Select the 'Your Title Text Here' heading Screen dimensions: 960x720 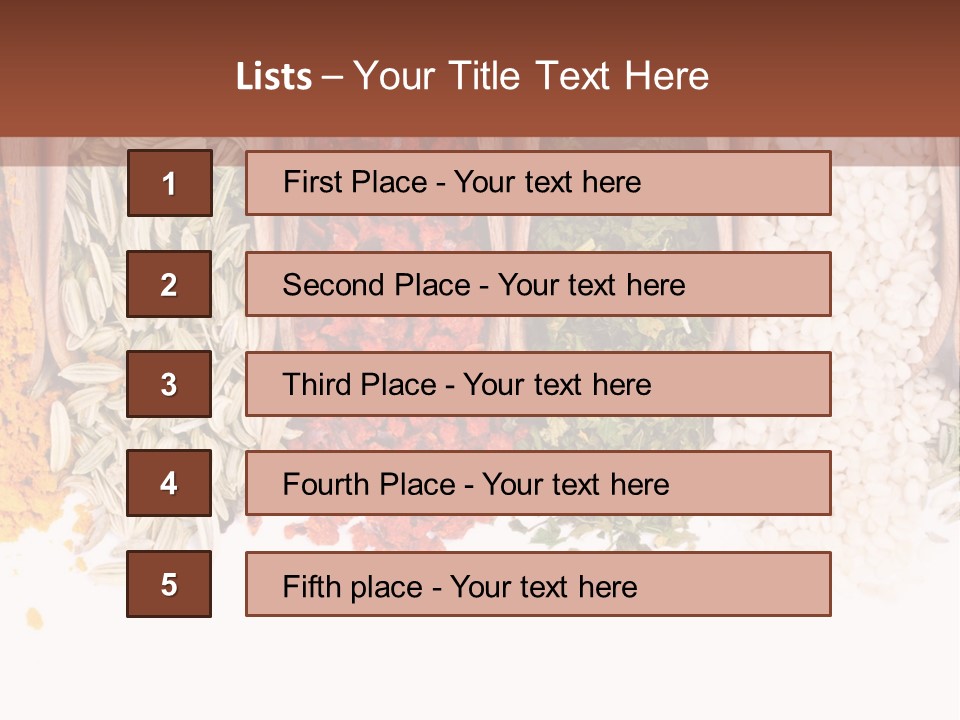point(531,77)
